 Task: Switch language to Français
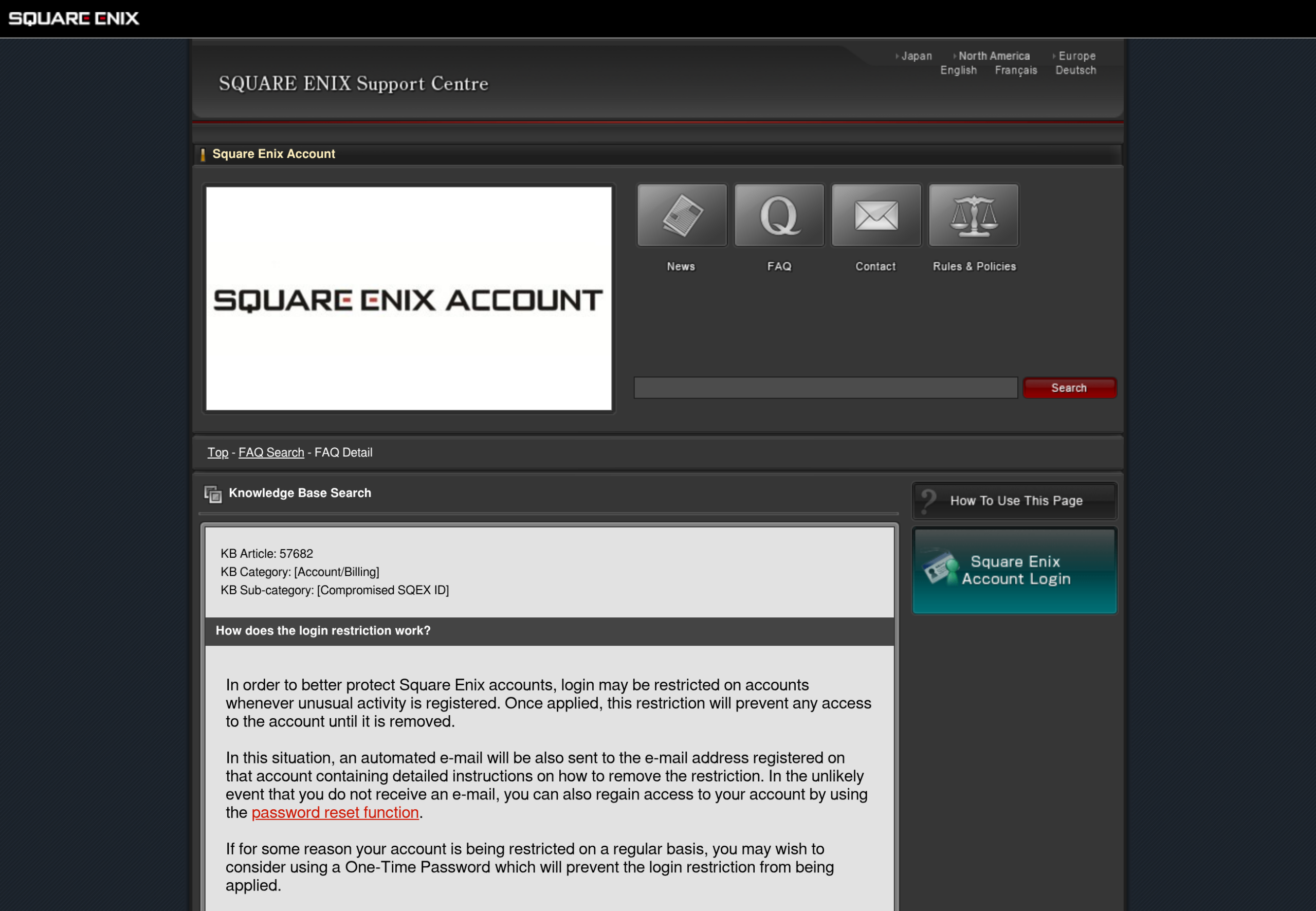point(1016,70)
